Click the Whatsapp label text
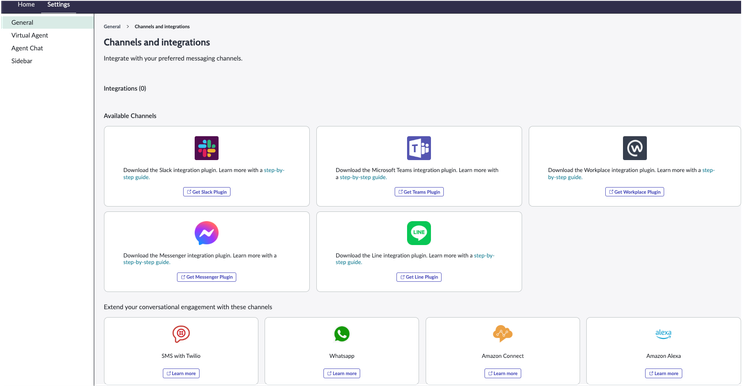Screen dimensions: 742x387 tap(342, 356)
